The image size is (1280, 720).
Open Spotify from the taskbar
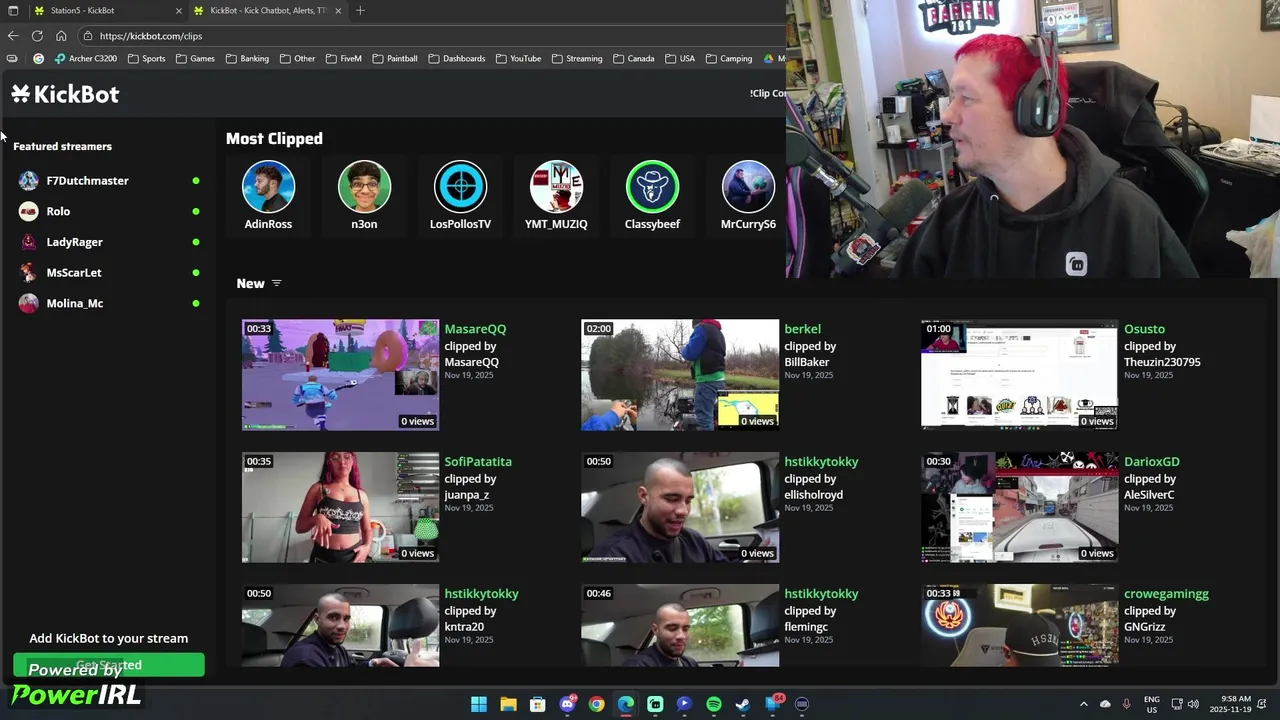pos(714,704)
